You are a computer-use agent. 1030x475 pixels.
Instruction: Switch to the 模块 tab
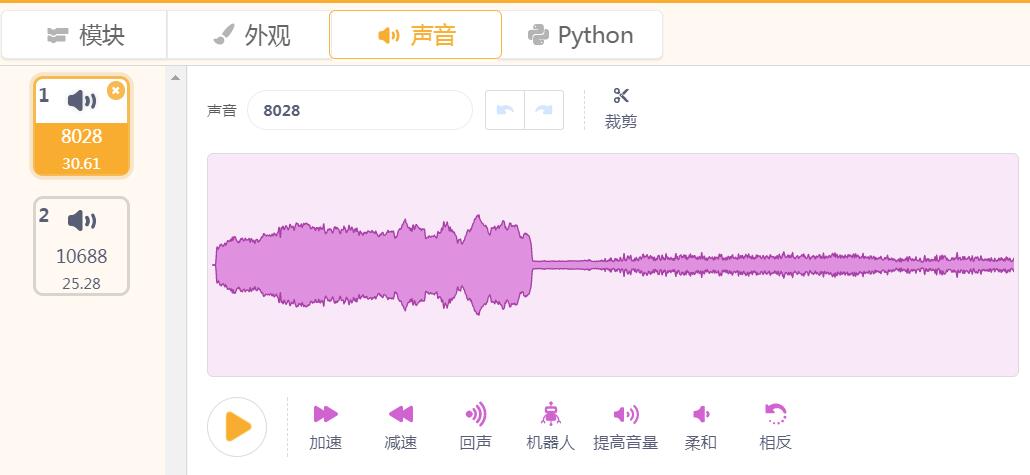click(85, 35)
